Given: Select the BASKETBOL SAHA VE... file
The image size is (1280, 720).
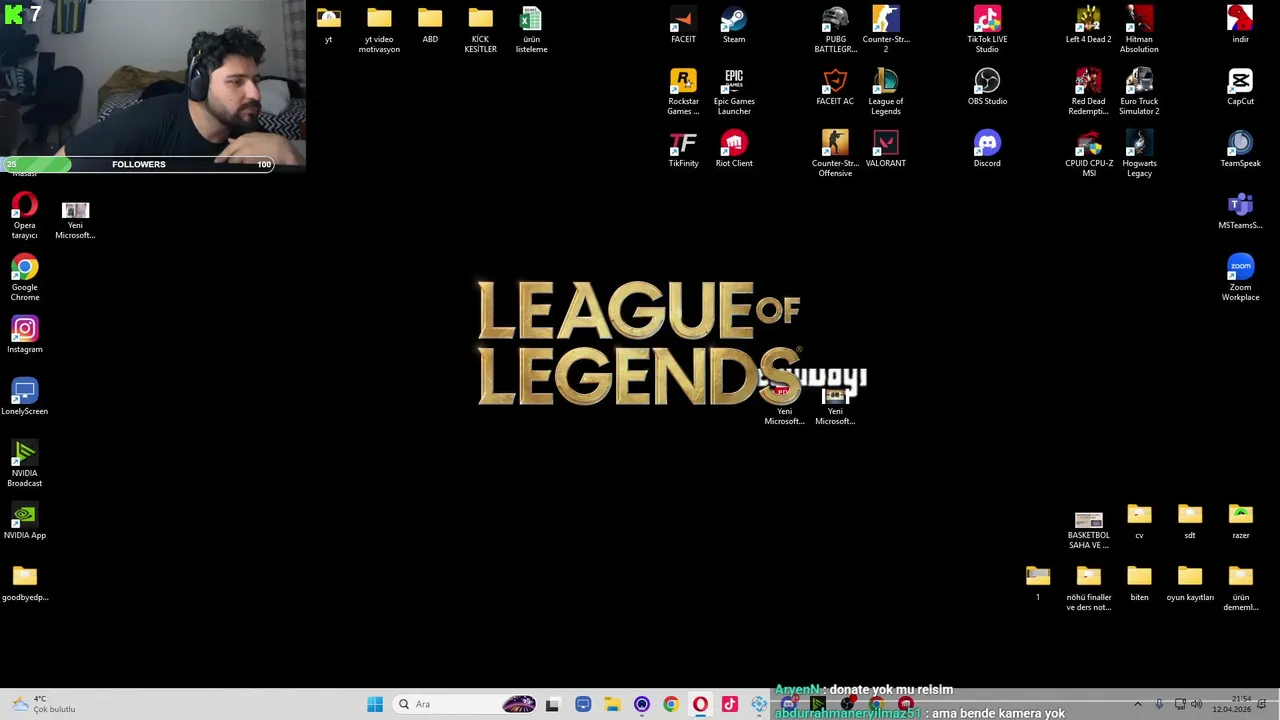Looking at the screenshot, I should click(x=1088, y=530).
